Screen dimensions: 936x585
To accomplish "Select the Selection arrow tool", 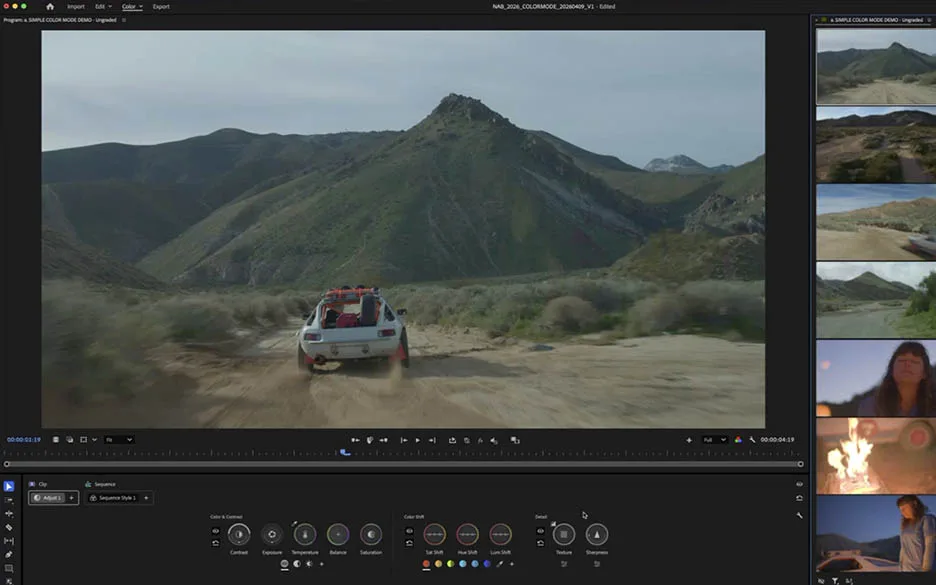I will [8, 487].
